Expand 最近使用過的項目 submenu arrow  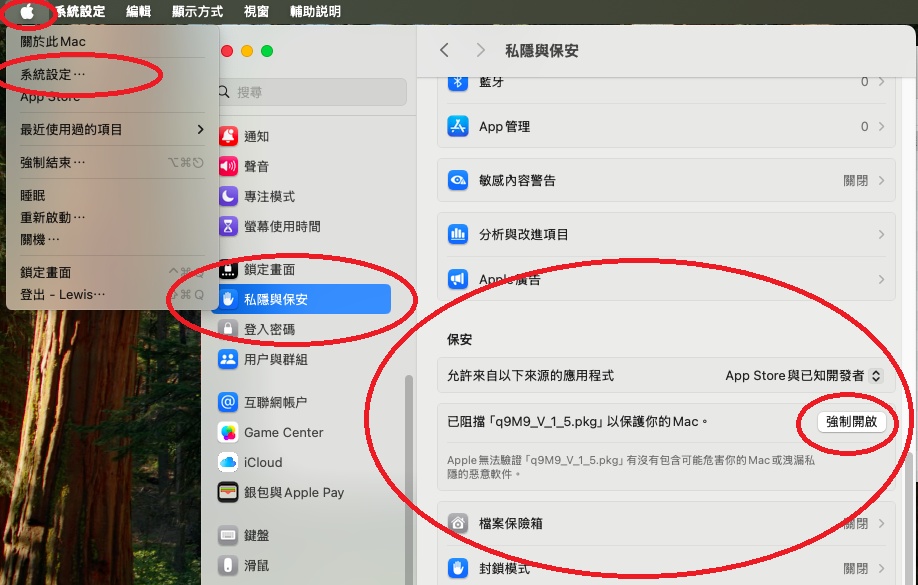[x=200, y=129]
